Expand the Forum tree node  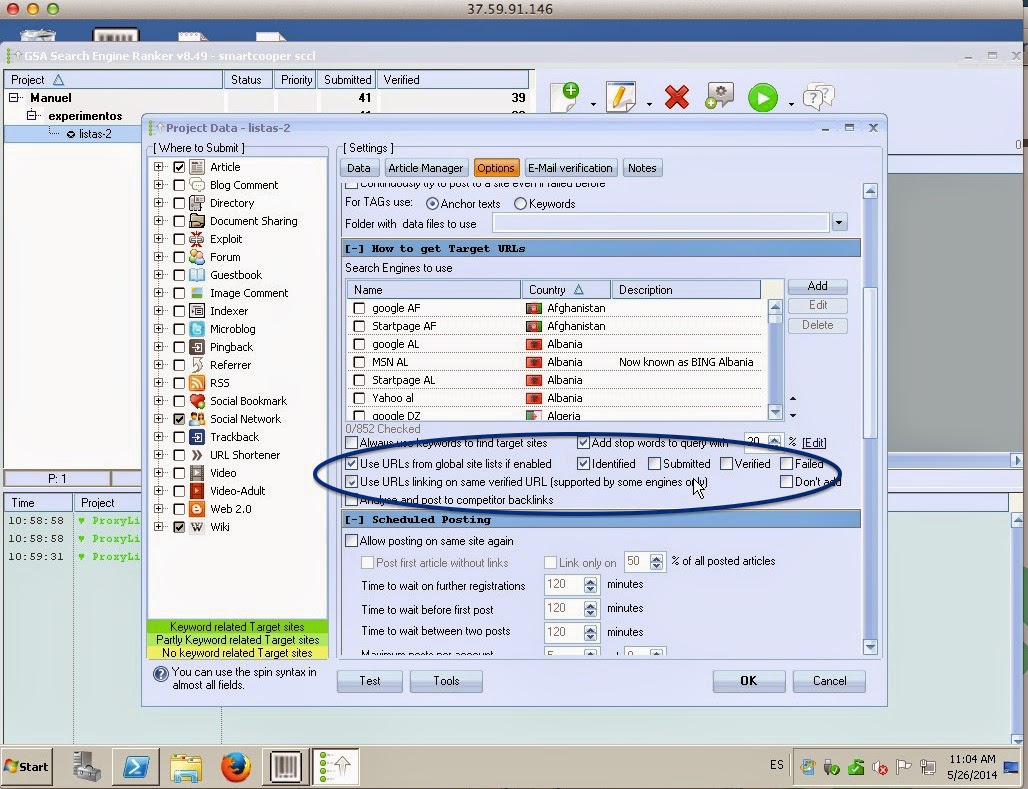pyautogui.click(x=159, y=257)
